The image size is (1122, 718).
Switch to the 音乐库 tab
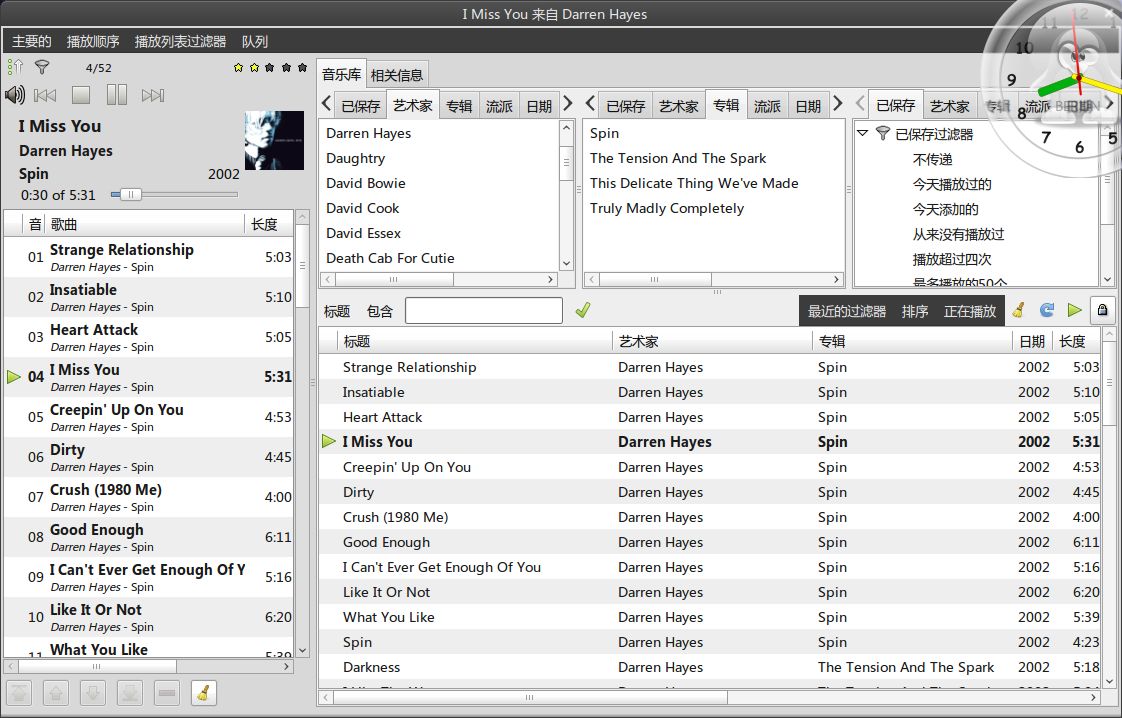click(x=341, y=74)
